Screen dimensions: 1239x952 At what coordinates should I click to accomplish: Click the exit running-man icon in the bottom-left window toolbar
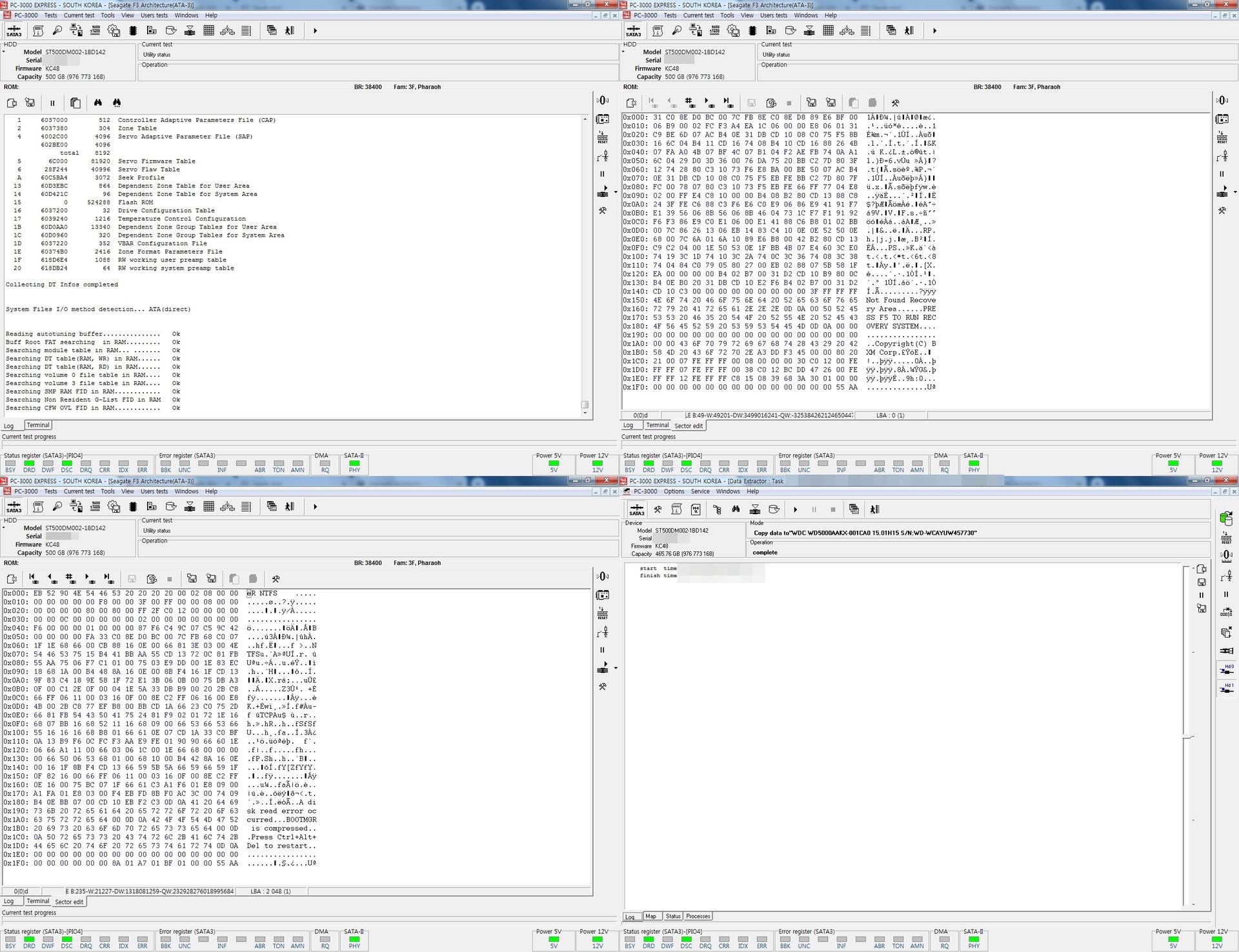point(290,507)
